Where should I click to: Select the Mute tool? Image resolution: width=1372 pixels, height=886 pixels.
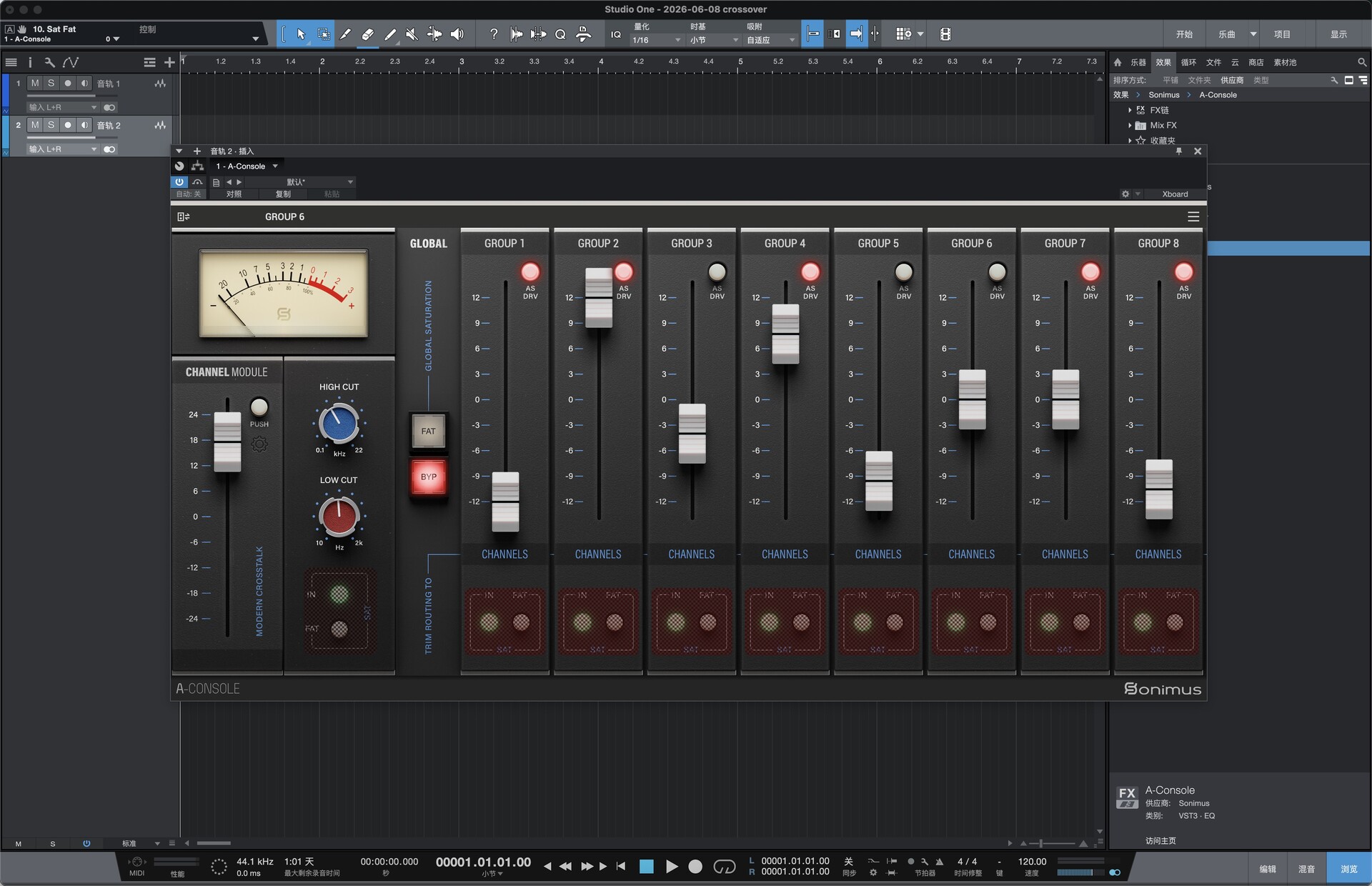click(x=412, y=34)
